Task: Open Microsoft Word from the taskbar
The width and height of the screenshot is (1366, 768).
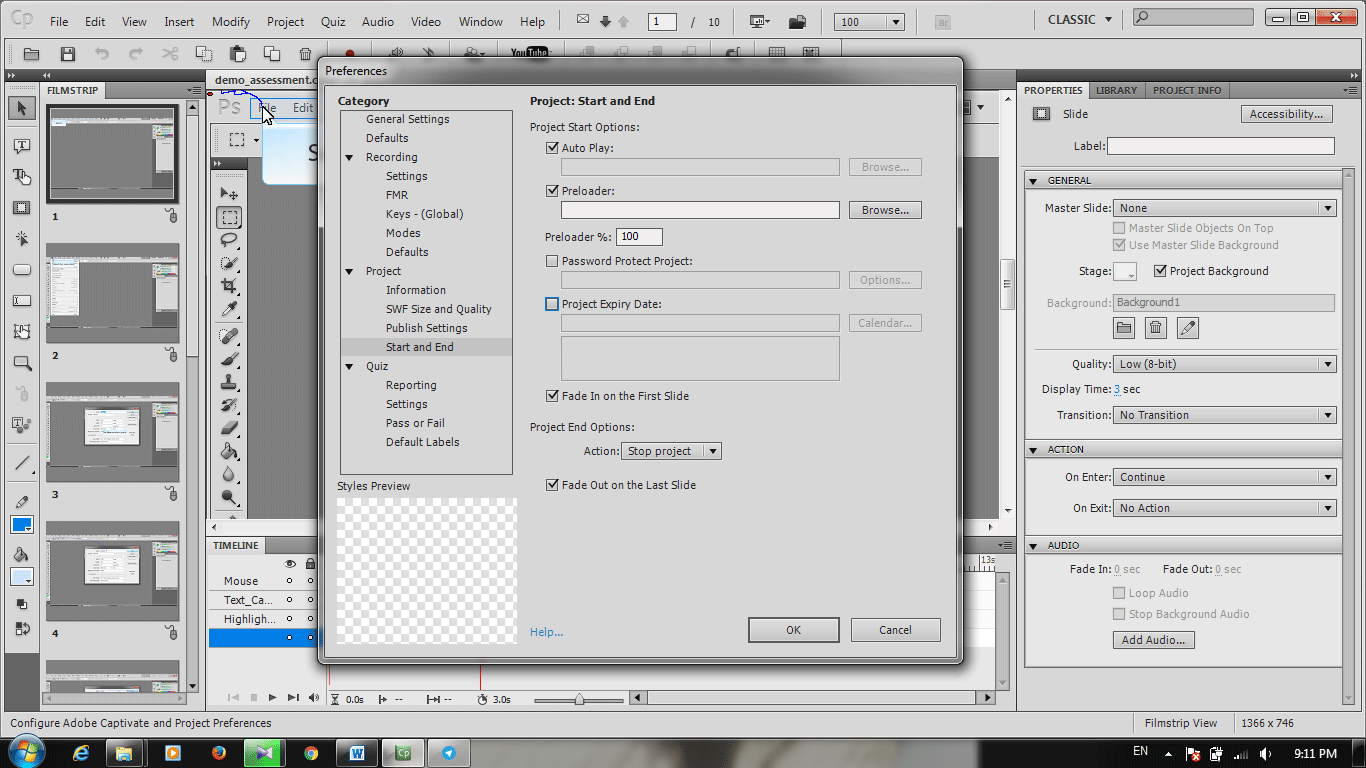Action: click(x=357, y=753)
